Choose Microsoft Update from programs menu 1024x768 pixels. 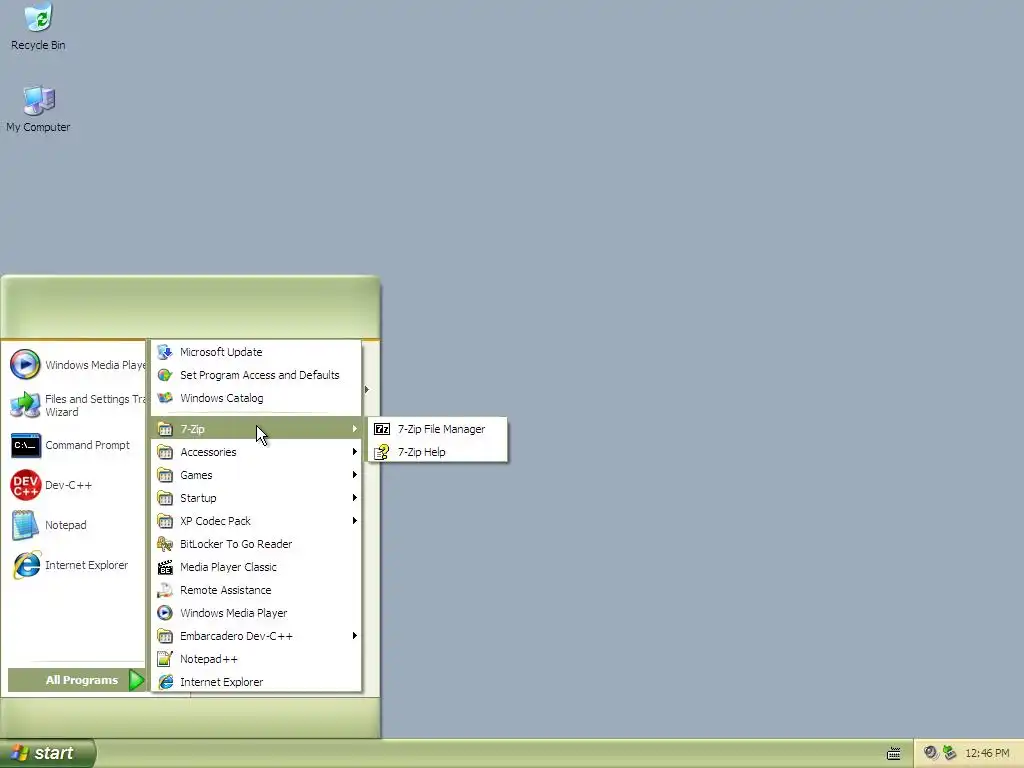click(x=256, y=352)
